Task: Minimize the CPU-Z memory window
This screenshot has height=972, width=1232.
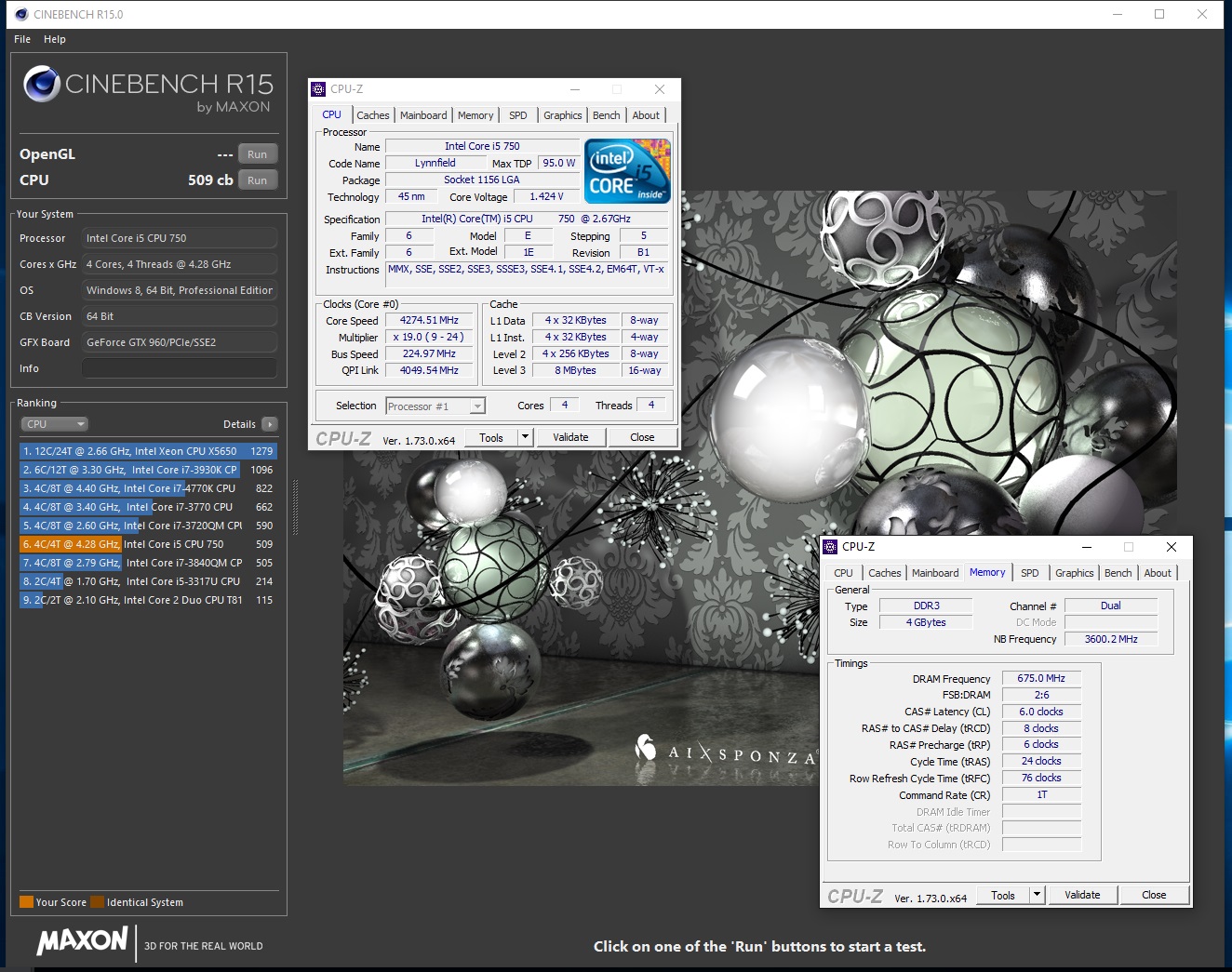Action: click(1087, 547)
